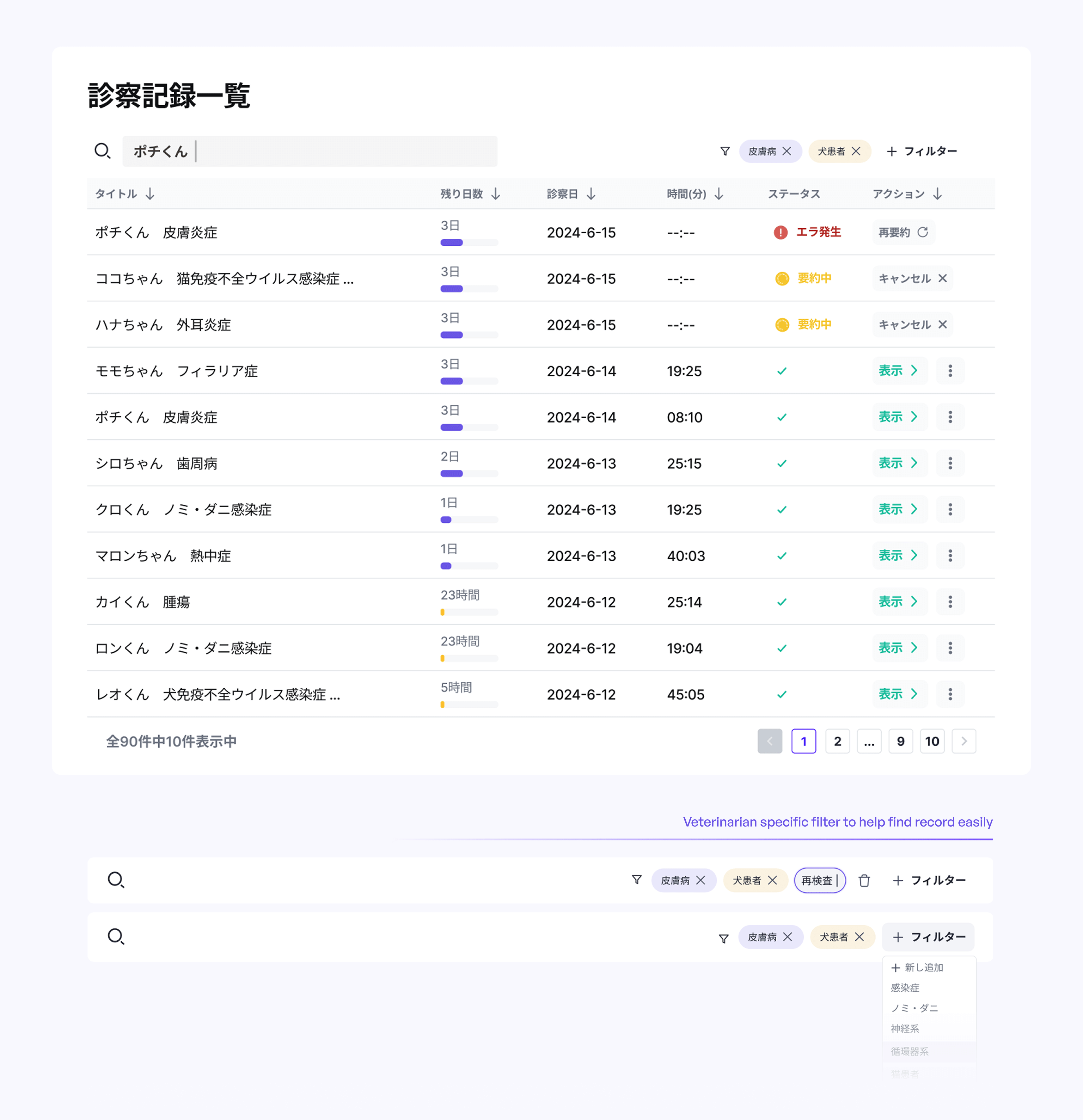Viewport: 1083px width, 1120px height.
Task: Remove the 犬患者 filter chip in top bar
Action: 856,151
